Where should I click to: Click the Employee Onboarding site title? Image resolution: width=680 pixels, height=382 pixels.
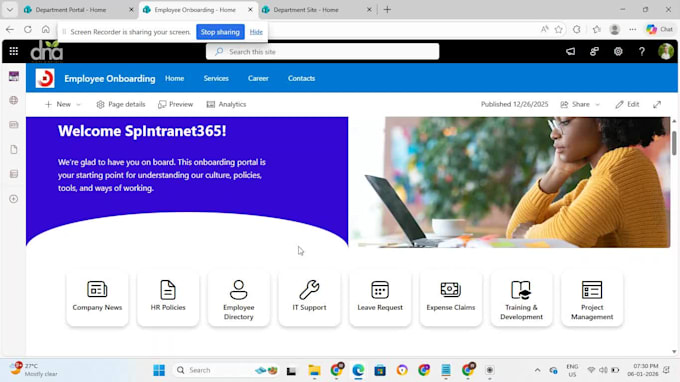coord(110,78)
